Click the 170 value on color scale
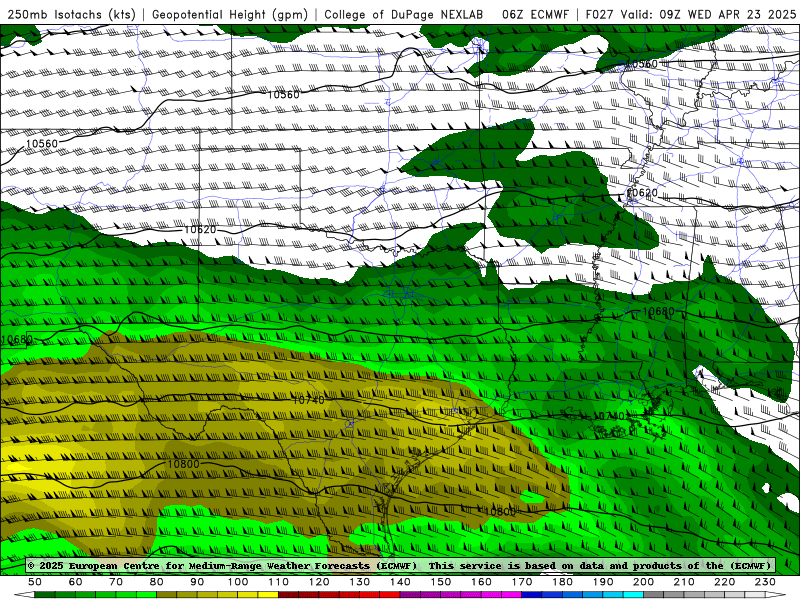The width and height of the screenshot is (800, 600). [522, 582]
